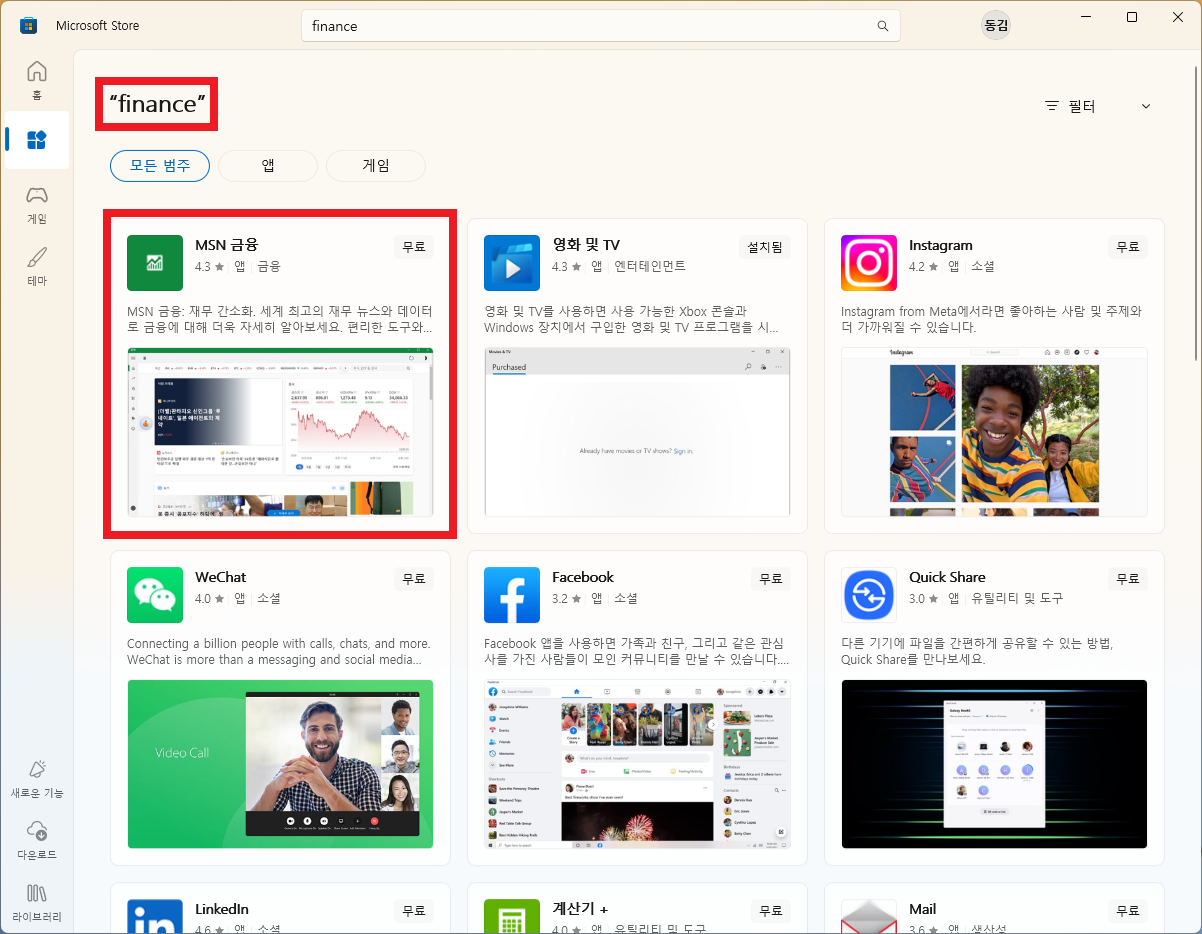Viewport: 1202px width, 934px height.
Task: Select the 모든 범주 category tab
Action: 160,166
